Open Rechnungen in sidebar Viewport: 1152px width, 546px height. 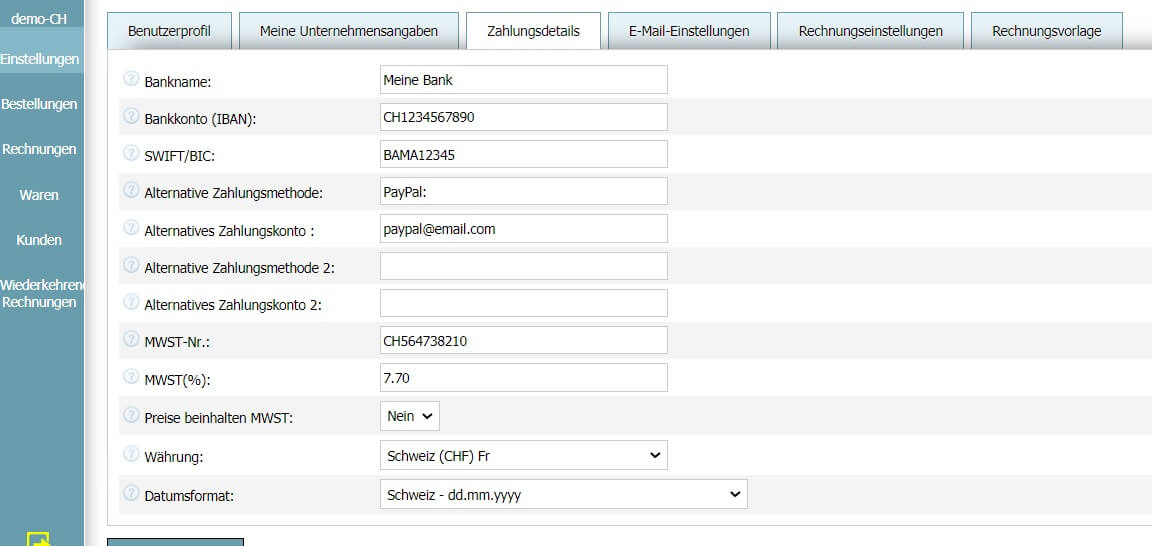point(40,149)
